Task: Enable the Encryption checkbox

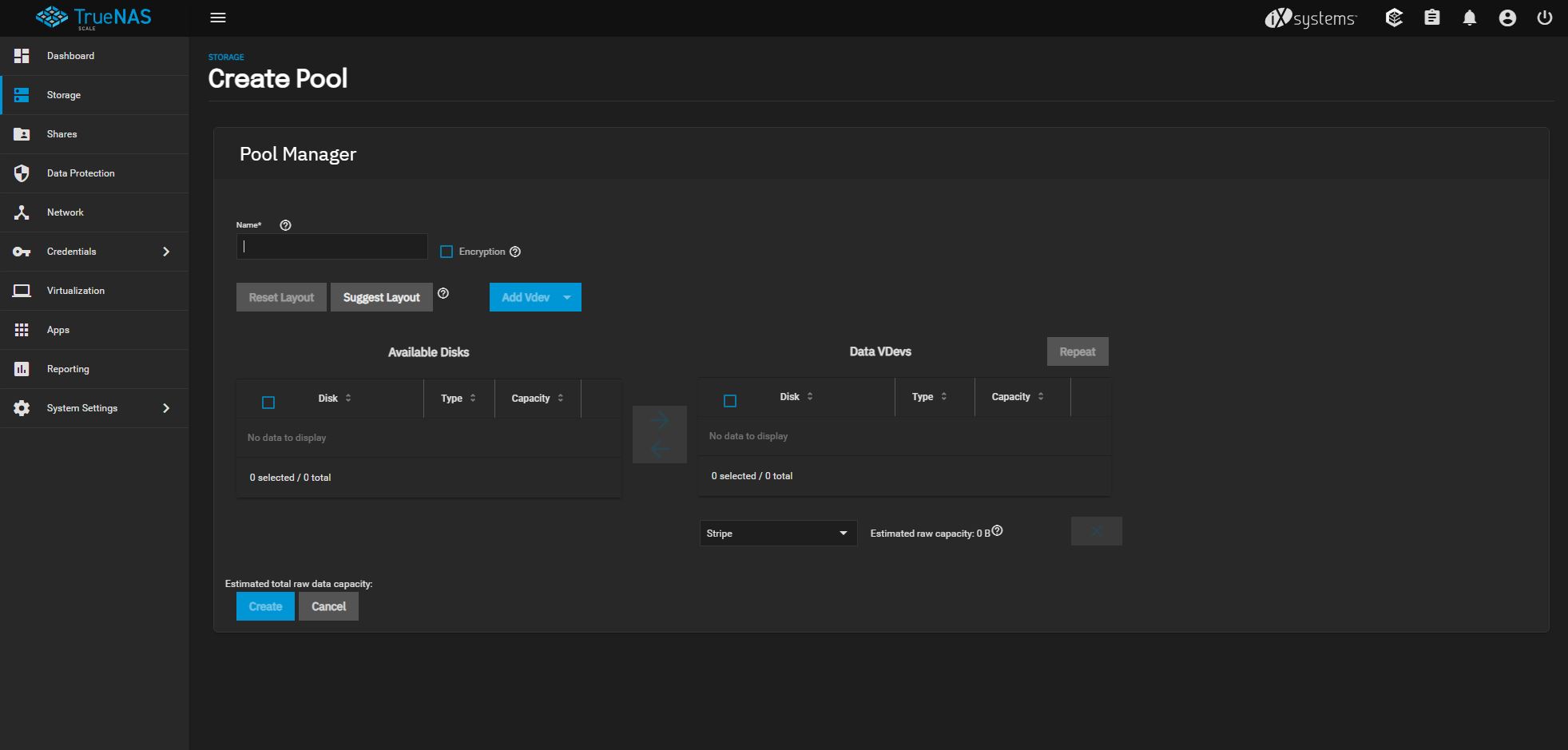Action: pyautogui.click(x=447, y=252)
